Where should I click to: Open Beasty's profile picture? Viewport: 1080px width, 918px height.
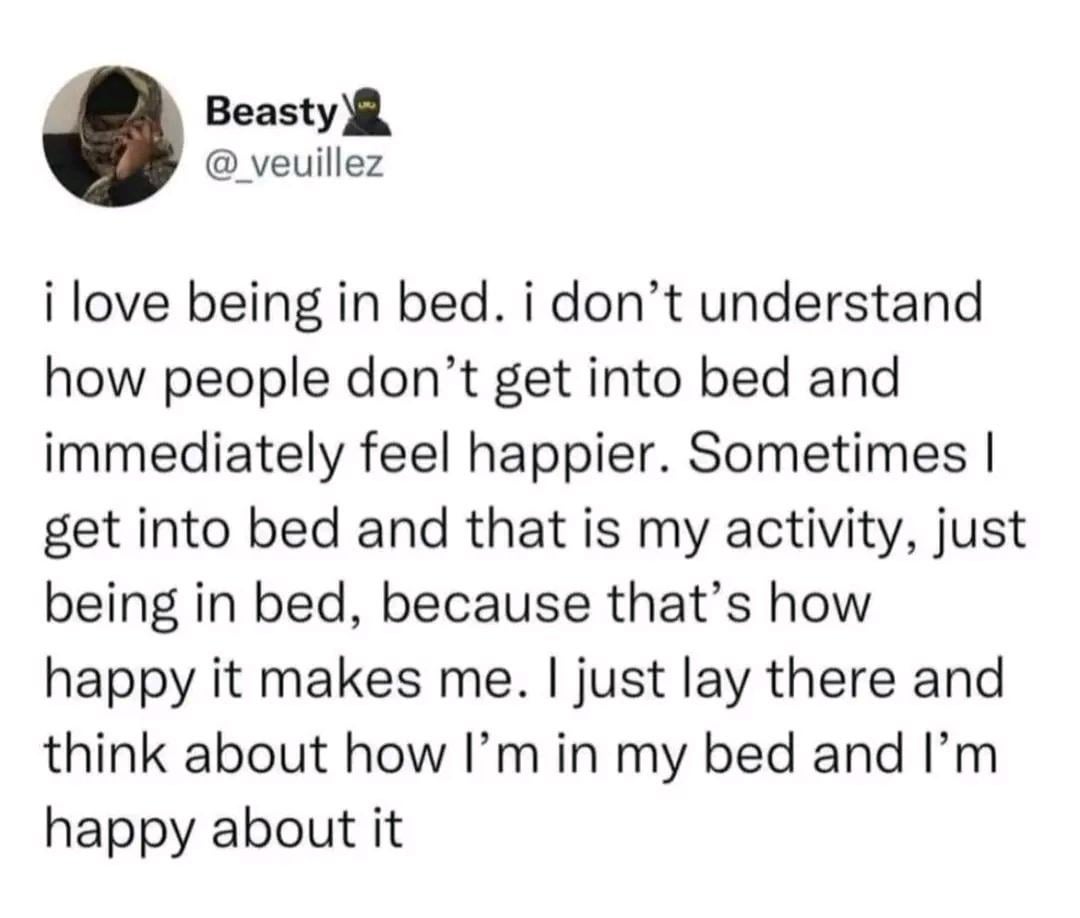pos(110,135)
